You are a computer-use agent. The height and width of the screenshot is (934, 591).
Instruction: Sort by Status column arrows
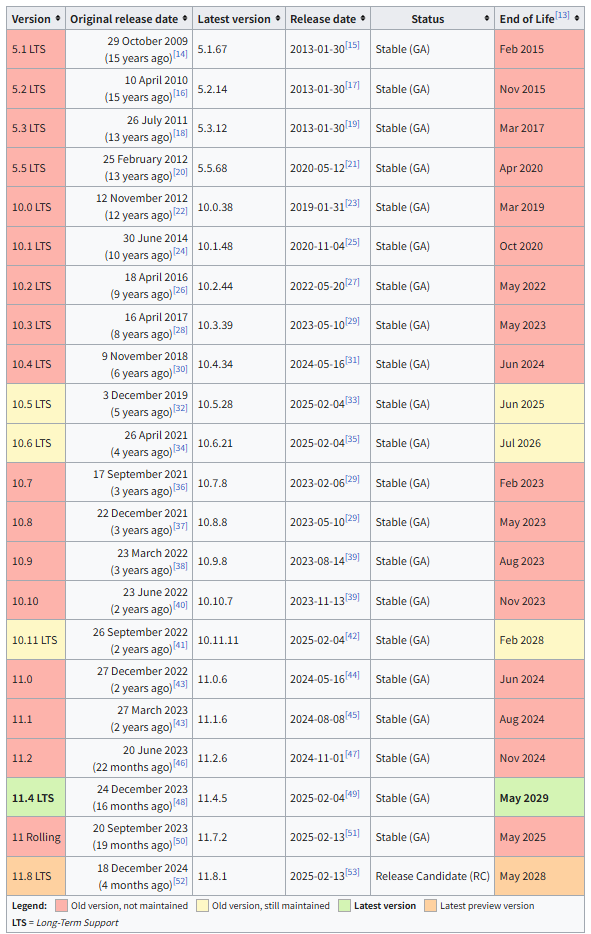pyautogui.click(x=487, y=19)
